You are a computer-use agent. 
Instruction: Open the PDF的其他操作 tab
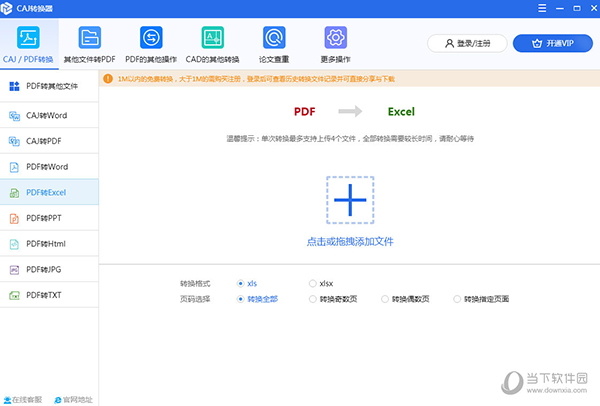(151, 45)
